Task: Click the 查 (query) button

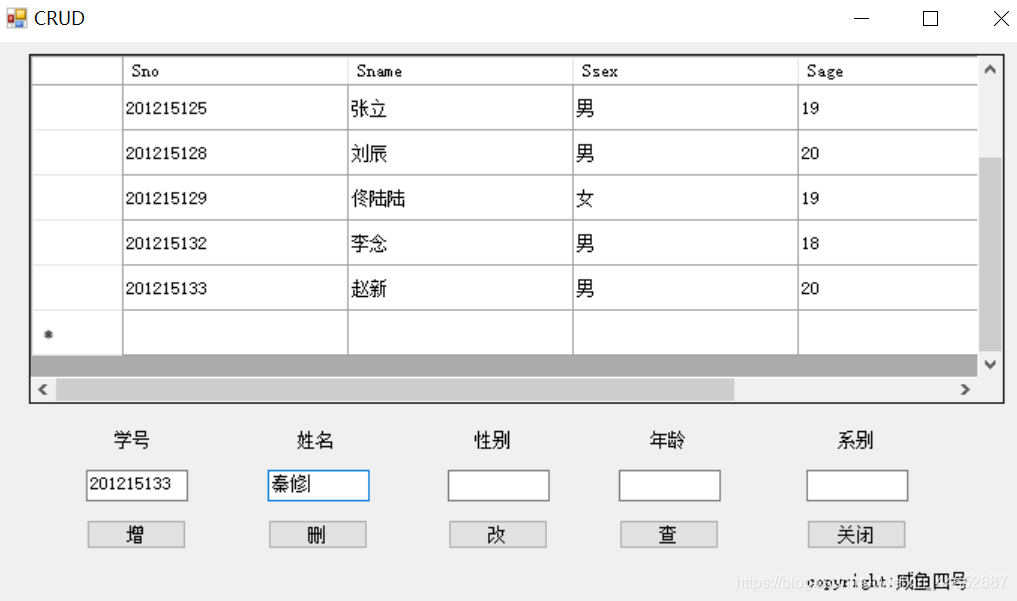Action: pyautogui.click(x=669, y=535)
